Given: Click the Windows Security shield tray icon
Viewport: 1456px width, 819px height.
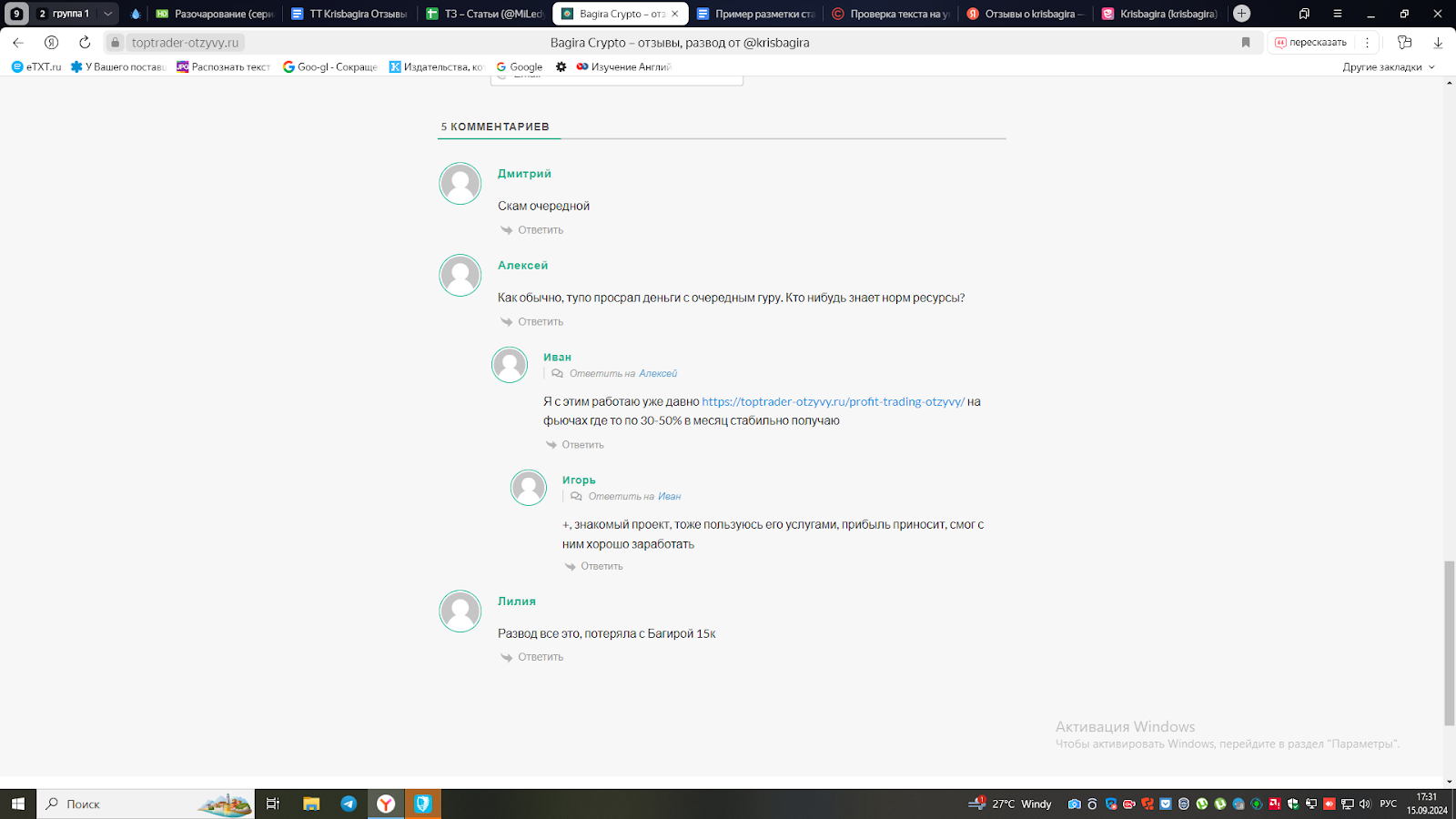Looking at the screenshot, I should coord(1293,804).
